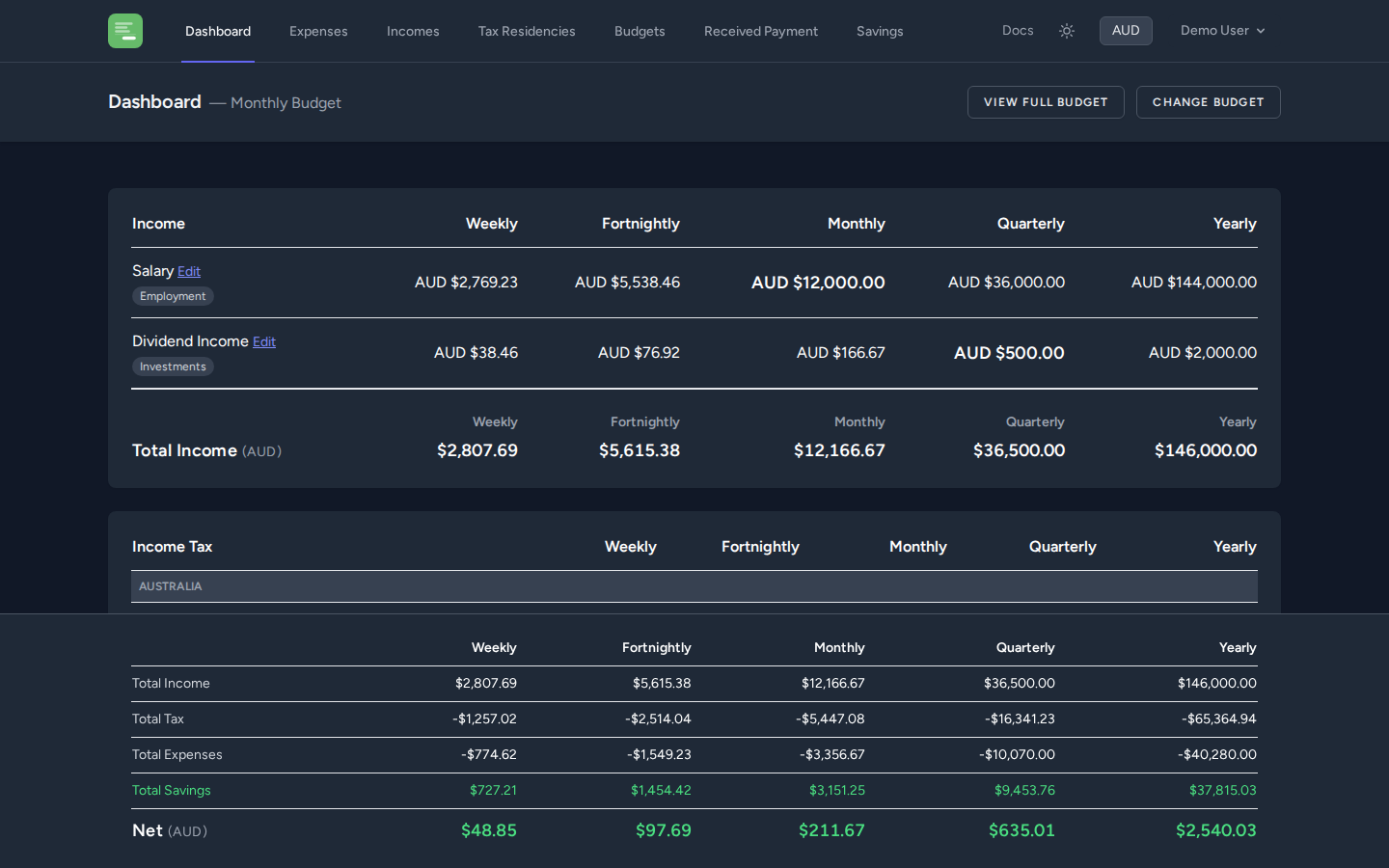The height and width of the screenshot is (868, 1389).
Task: Click Salary monthly amount AUD $12,000.00
Action: tap(818, 283)
